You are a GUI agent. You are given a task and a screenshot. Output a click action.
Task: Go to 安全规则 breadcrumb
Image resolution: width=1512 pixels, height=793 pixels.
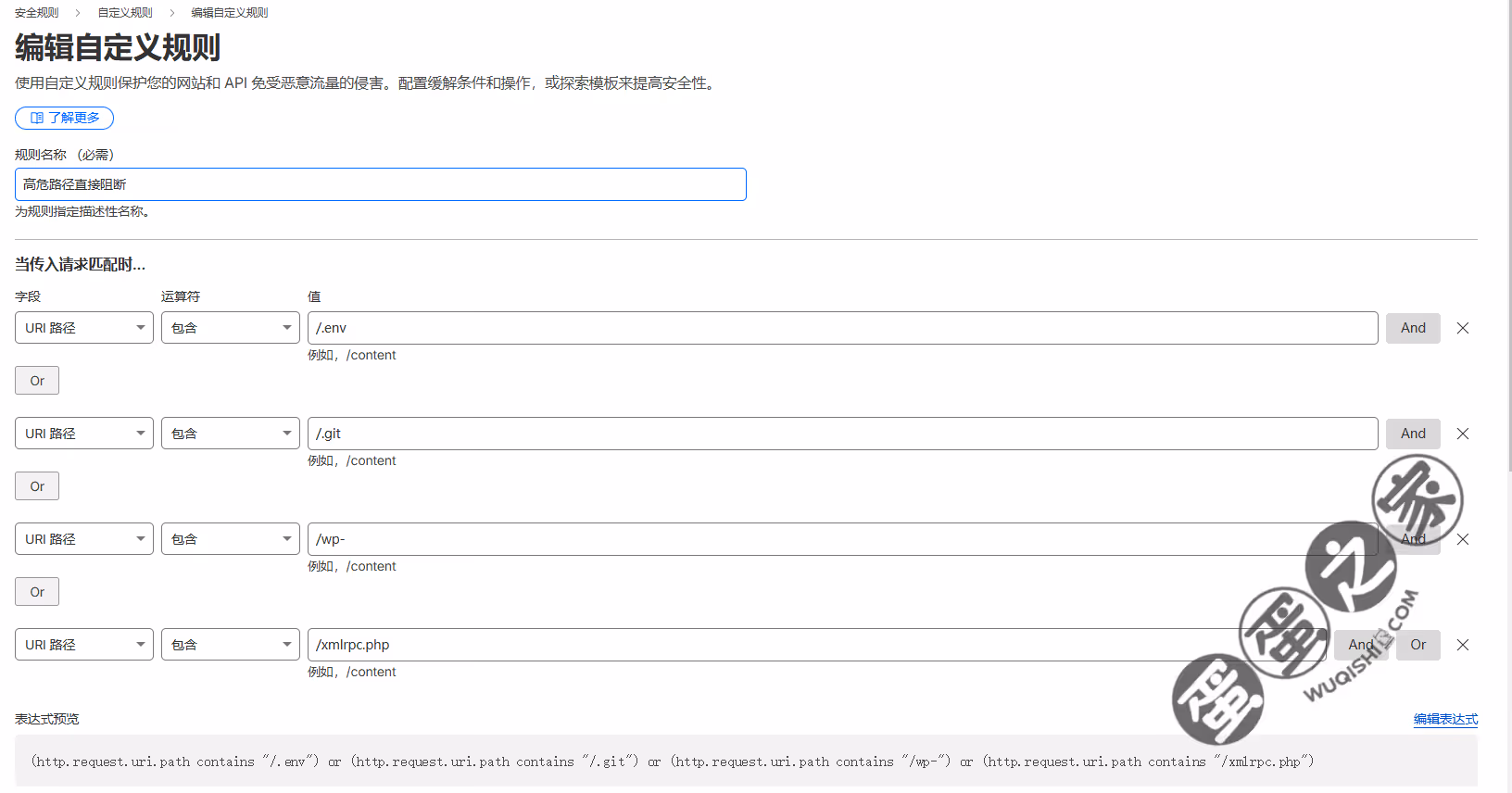[37, 13]
